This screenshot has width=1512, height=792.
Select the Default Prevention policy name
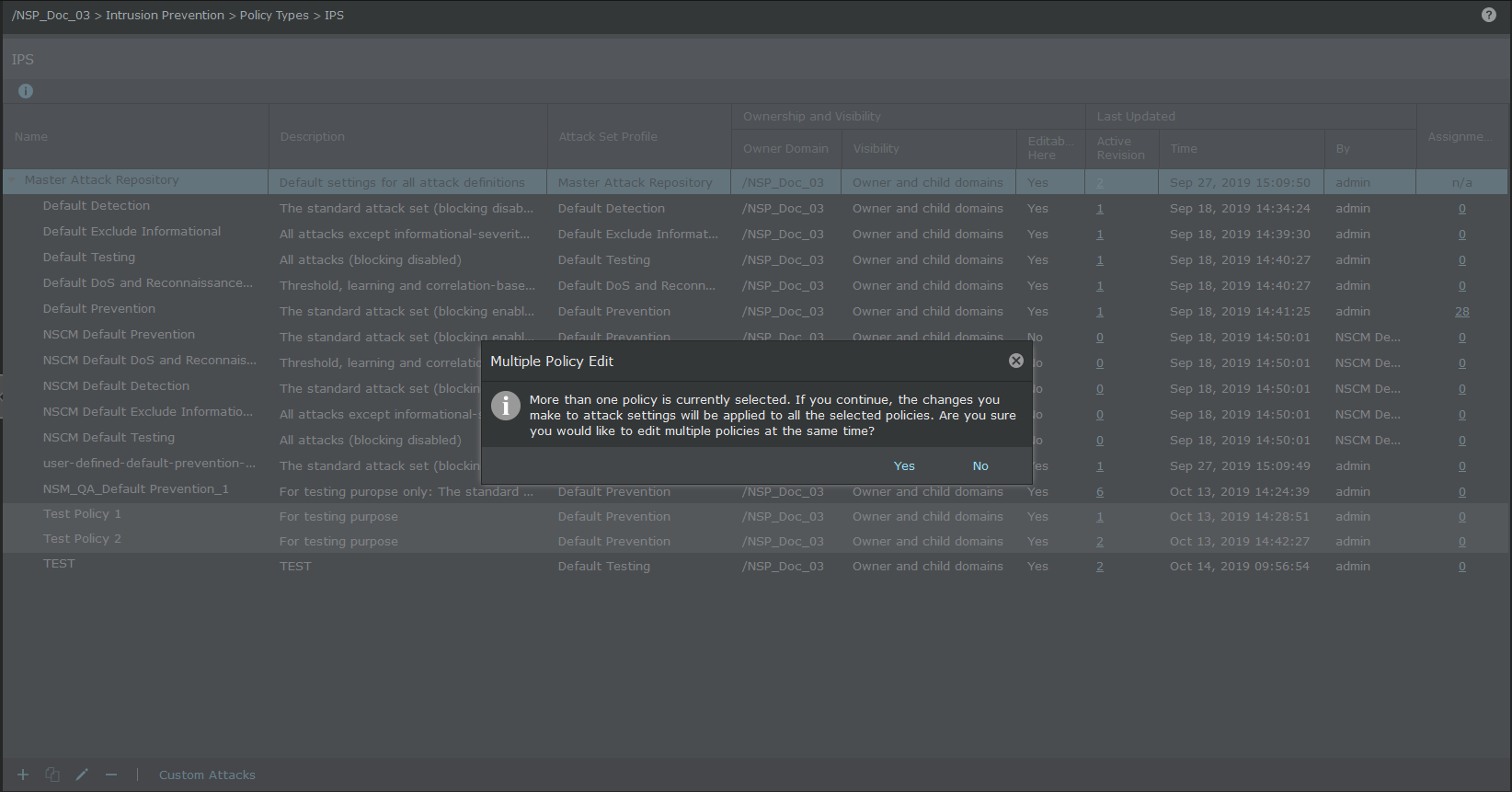99,309
